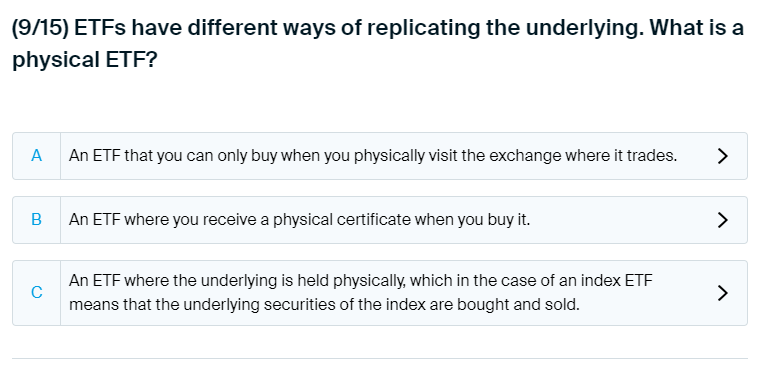Choose answer stating underlying is held physically
This screenshot has height=372, width=760.
click(380, 293)
